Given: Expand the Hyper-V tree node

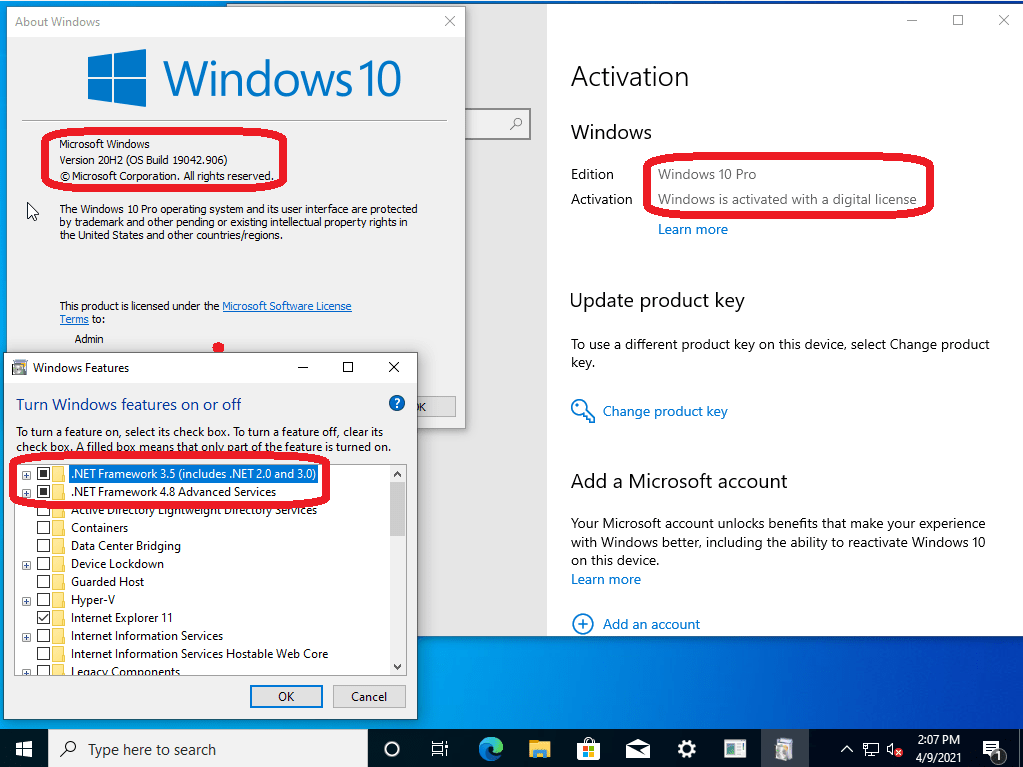Looking at the screenshot, I should pyautogui.click(x=26, y=601).
